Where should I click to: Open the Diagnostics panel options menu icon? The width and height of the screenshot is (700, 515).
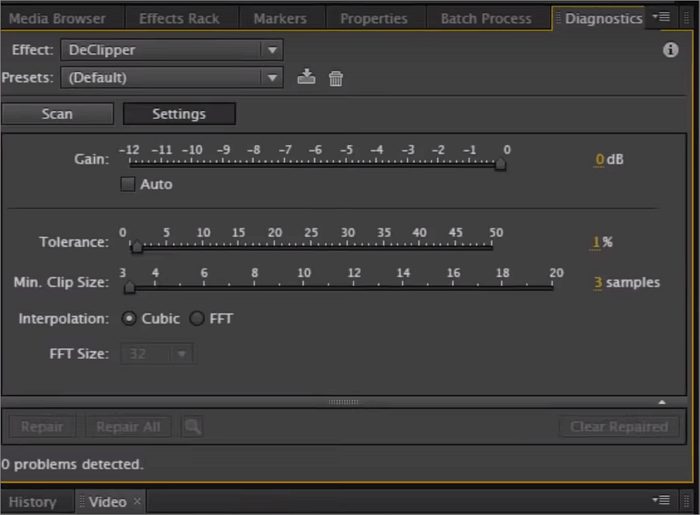coord(661,17)
